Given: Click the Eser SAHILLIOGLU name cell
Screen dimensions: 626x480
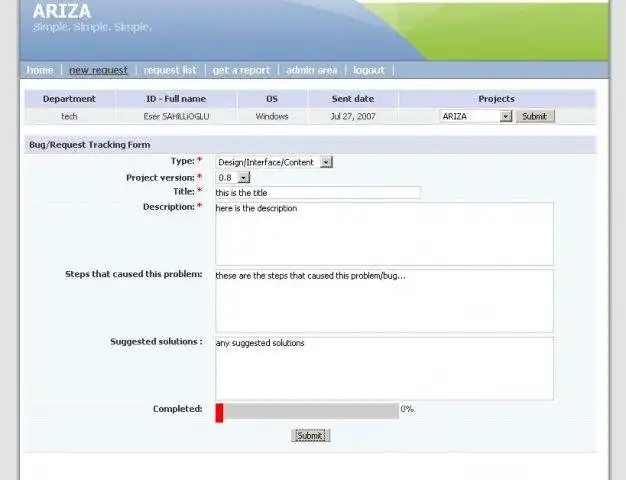Looking at the screenshot, I should pos(176,116).
